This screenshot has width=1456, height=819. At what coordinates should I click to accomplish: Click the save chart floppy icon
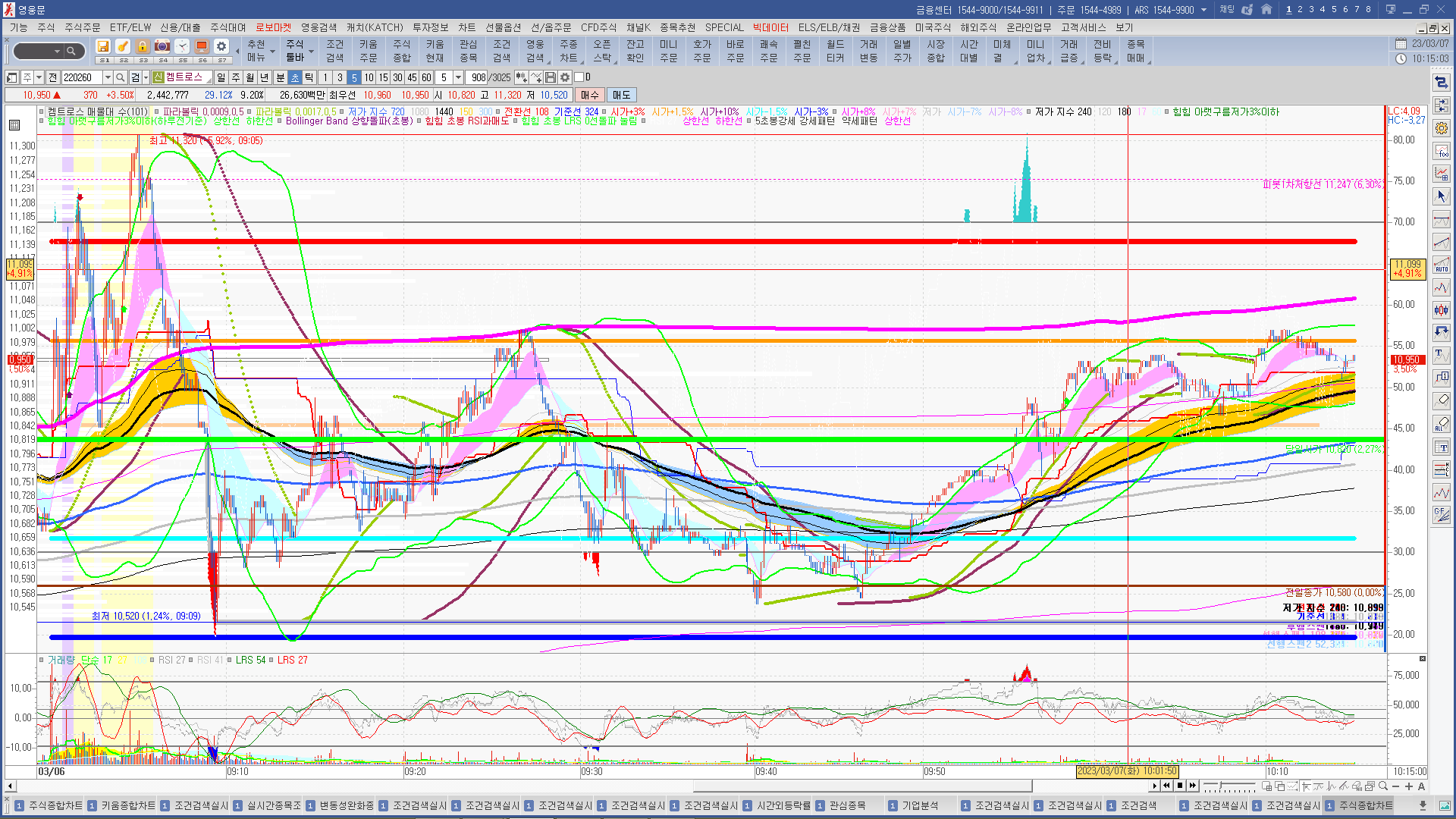pos(551,77)
